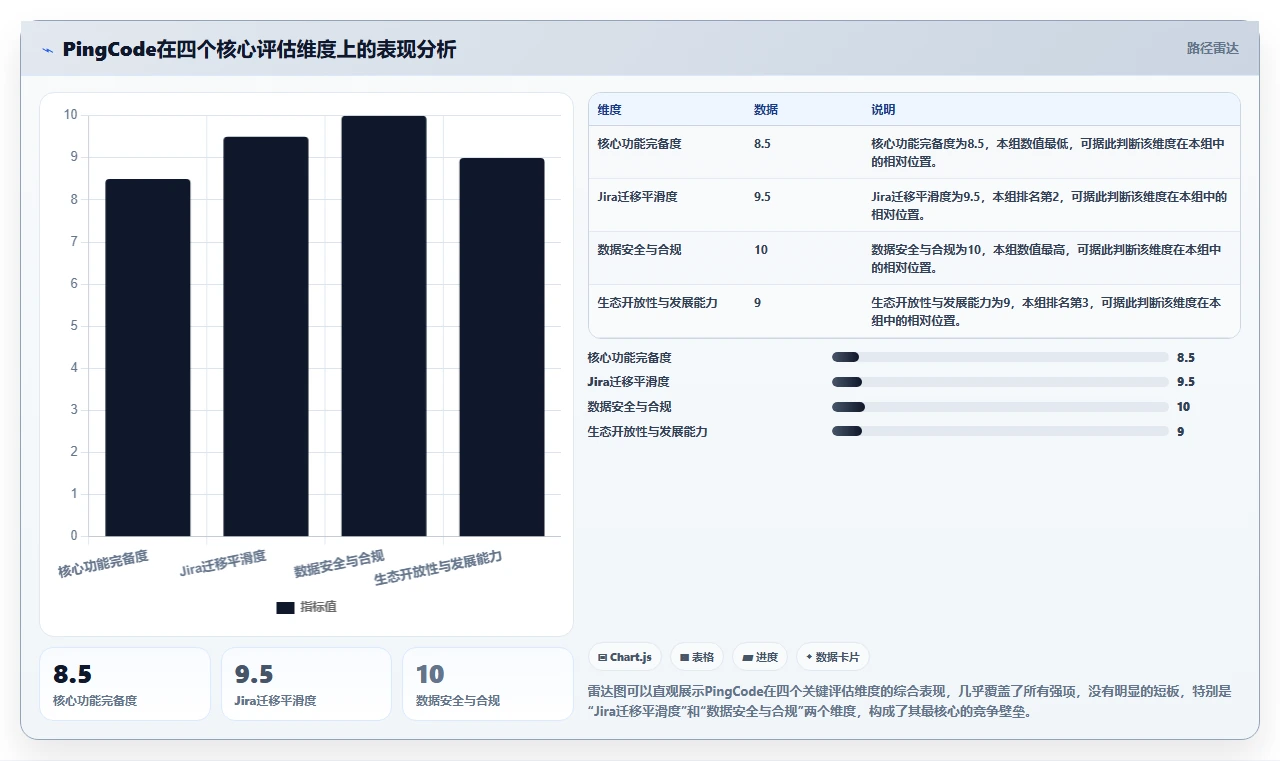The width and height of the screenshot is (1280, 761).
Task: Click the description saying 本组排名第2
Action: [x=1048, y=205]
